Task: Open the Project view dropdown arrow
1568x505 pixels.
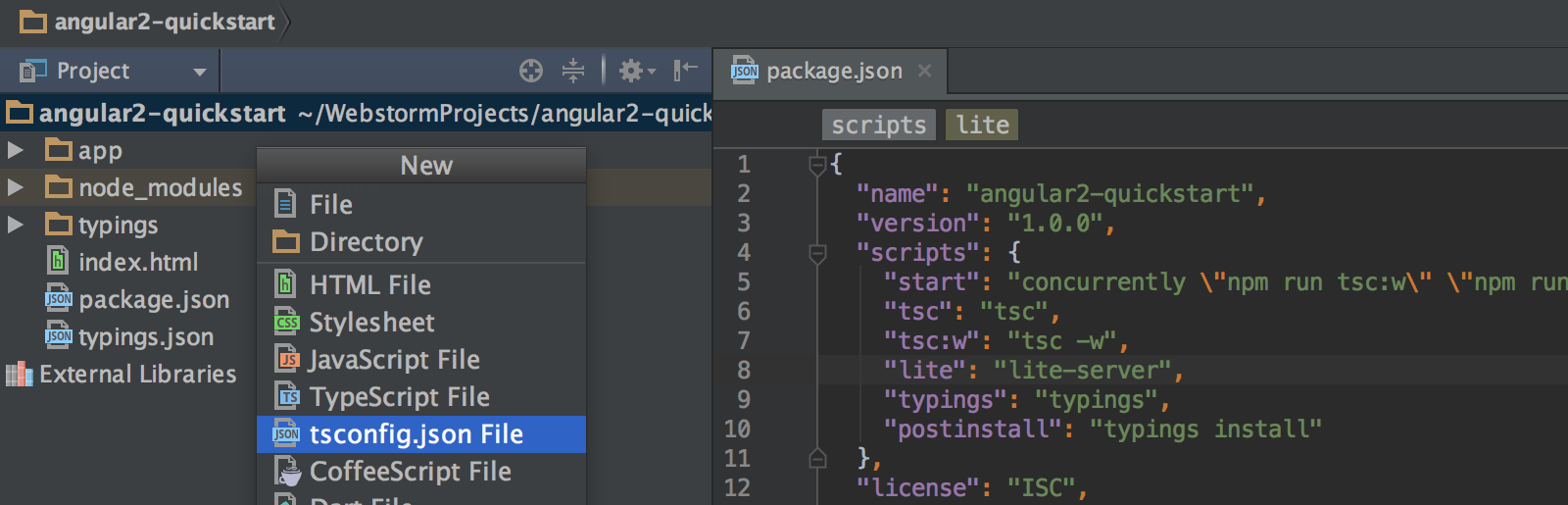Action: tap(200, 72)
